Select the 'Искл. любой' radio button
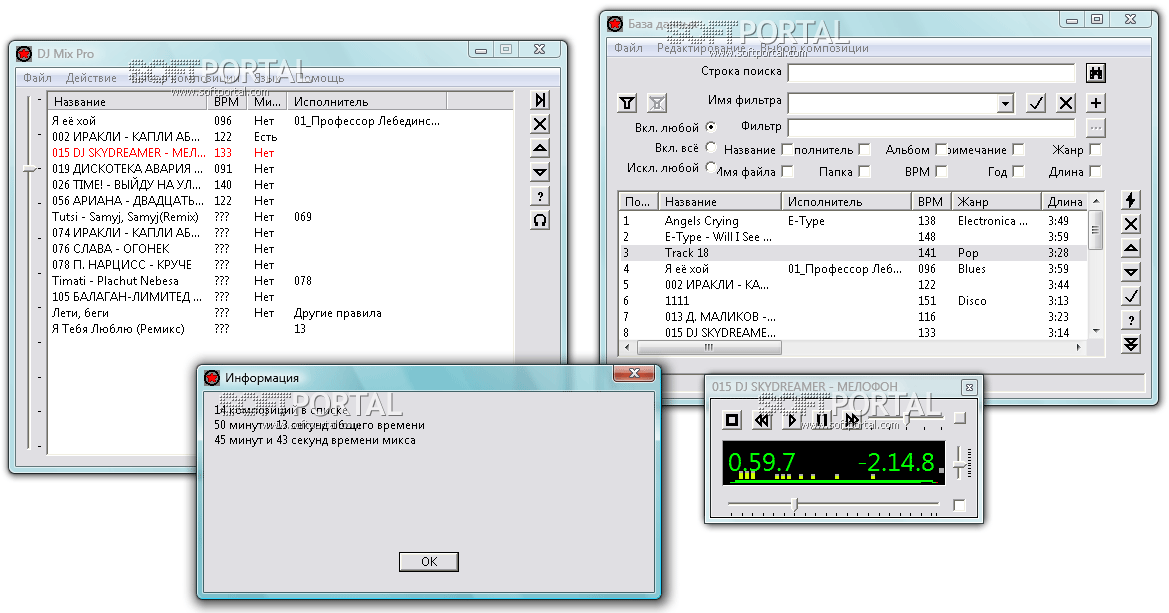1169x613 pixels. pos(711,167)
